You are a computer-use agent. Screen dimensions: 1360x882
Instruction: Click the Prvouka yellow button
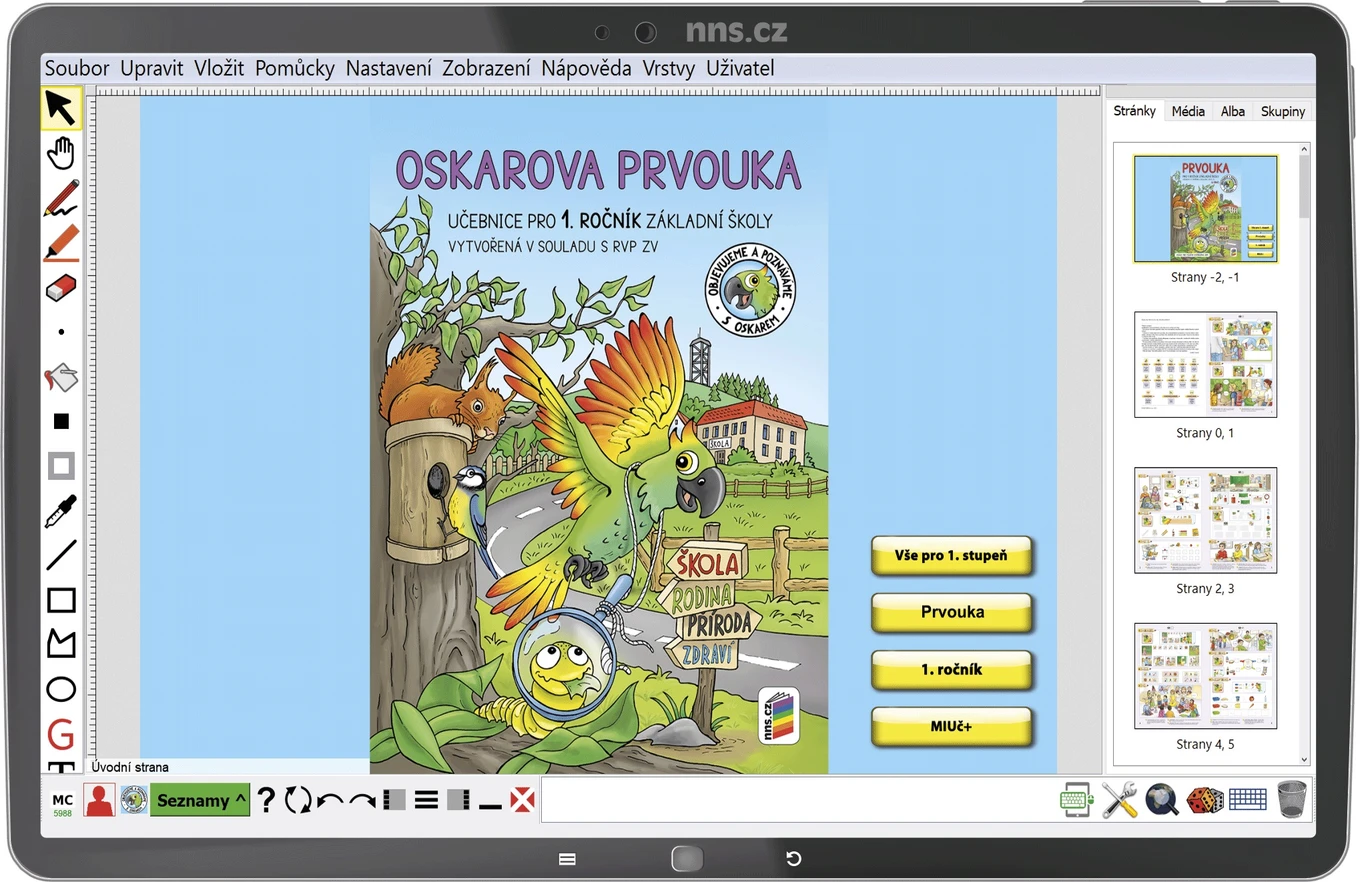tap(952, 612)
